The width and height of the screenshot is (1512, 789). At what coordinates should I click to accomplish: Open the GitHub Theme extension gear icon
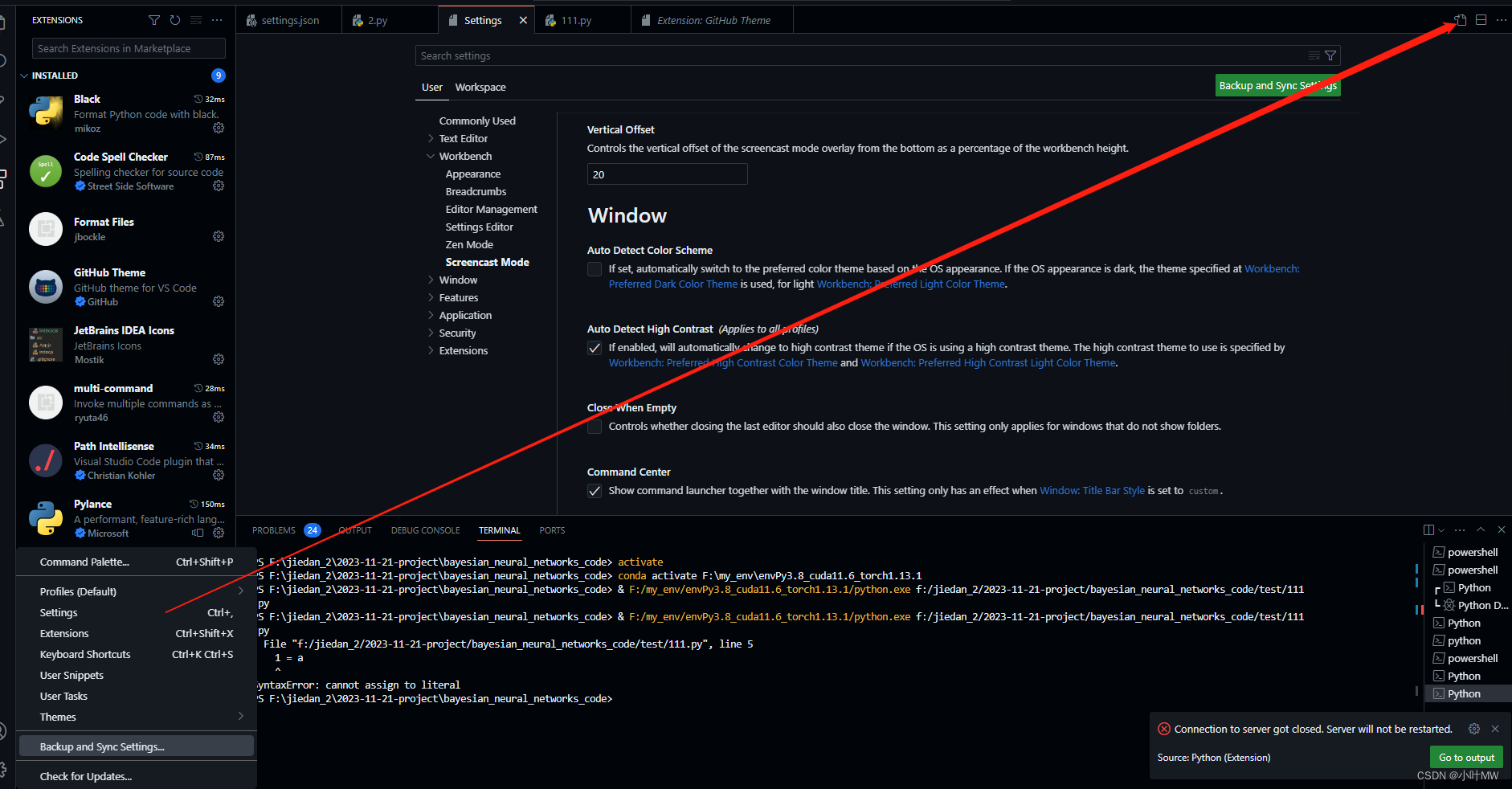point(219,301)
